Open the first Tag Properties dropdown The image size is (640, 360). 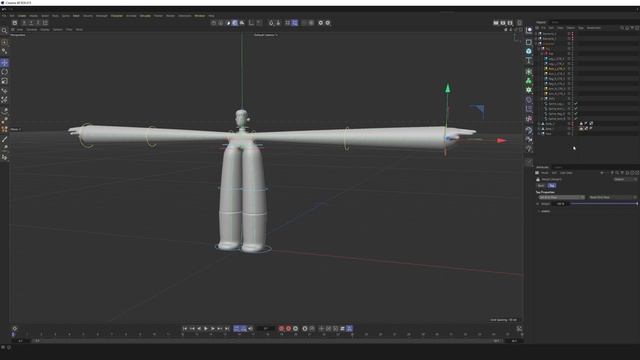tap(561, 197)
